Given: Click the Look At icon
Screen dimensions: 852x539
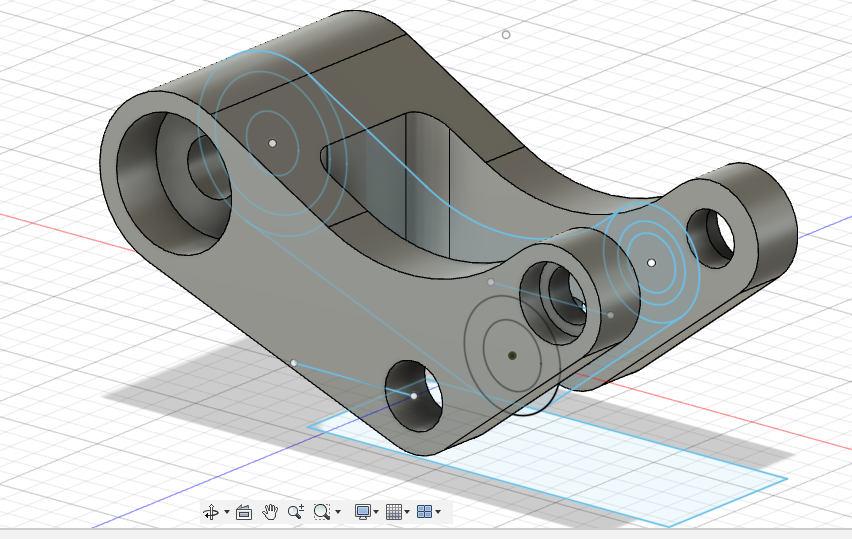Looking at the screenshot, I should pyautogui.click(x=243, y=512).
